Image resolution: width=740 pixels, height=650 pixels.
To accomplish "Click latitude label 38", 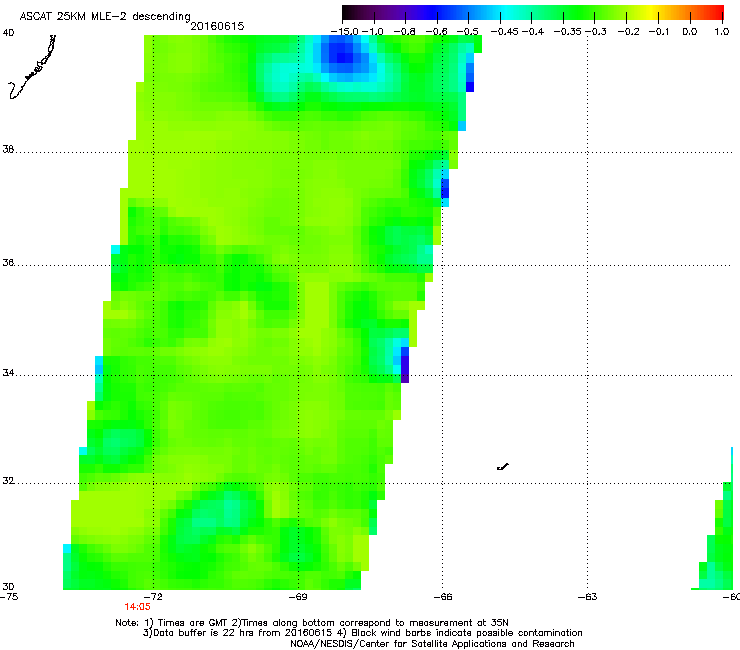I will point(8,150).
